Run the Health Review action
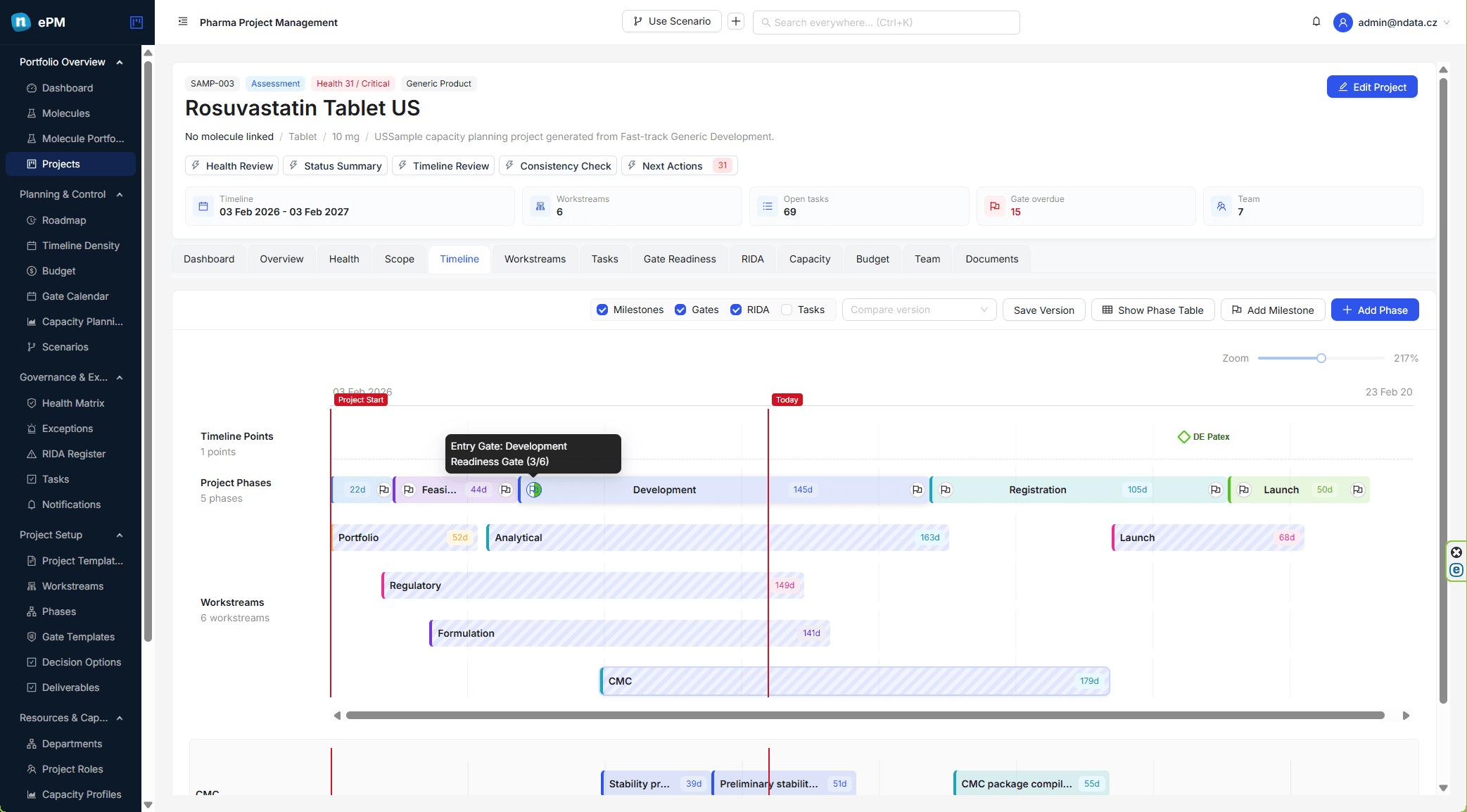Screen dimensions: 1467x812 pos(231,165)
